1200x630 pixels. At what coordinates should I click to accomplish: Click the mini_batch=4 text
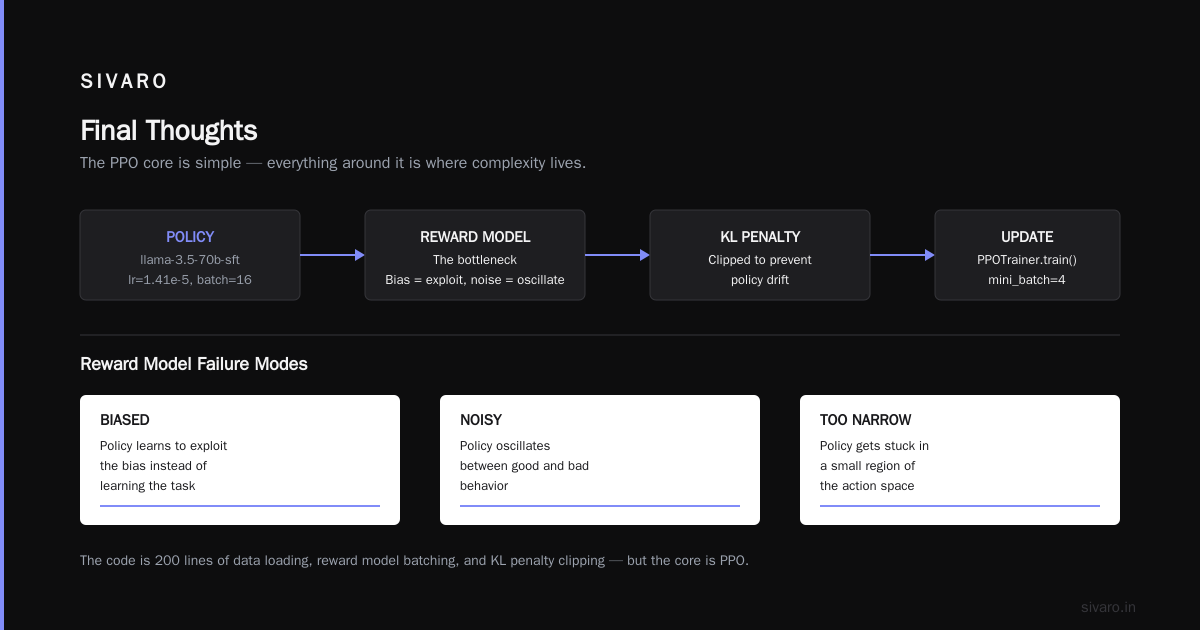coord(1027,280)
